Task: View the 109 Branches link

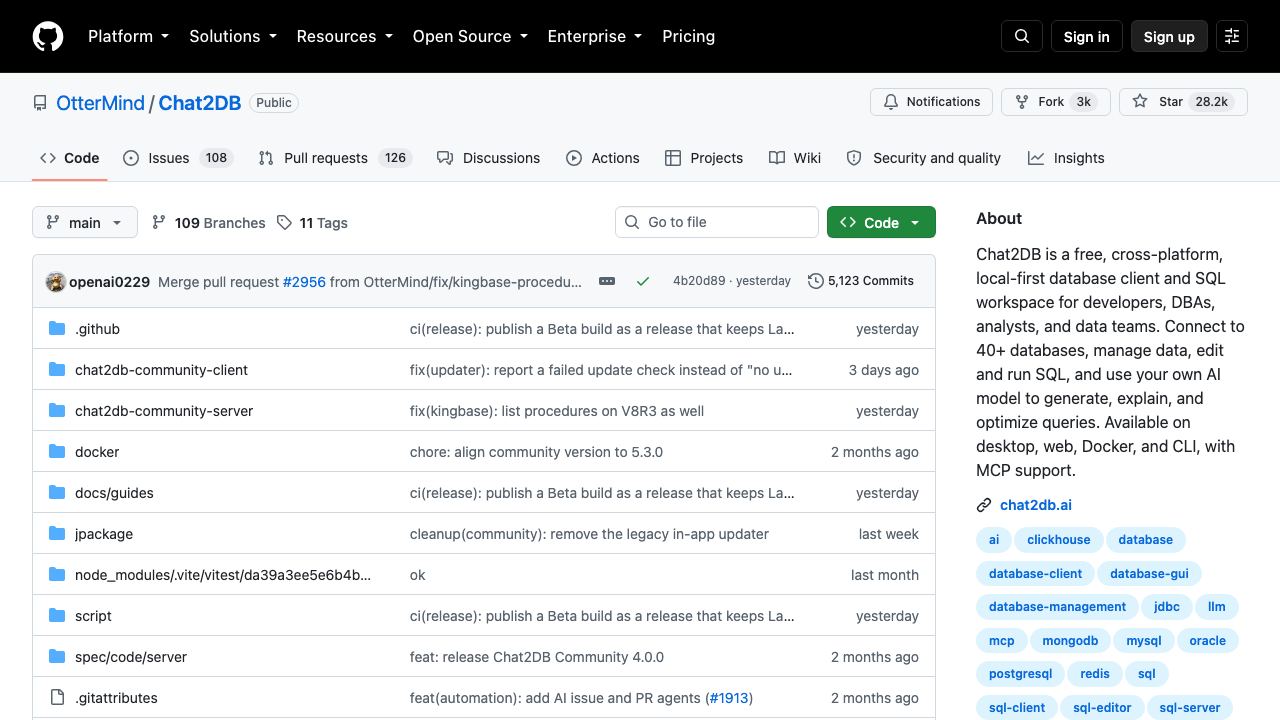Action: (x=208, y=223)
